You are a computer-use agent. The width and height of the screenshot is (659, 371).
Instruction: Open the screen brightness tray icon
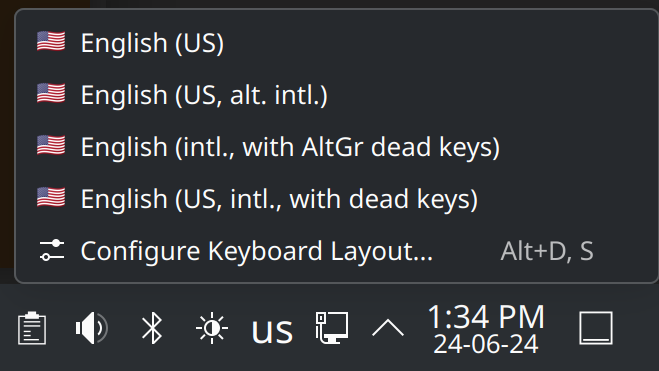212,328
